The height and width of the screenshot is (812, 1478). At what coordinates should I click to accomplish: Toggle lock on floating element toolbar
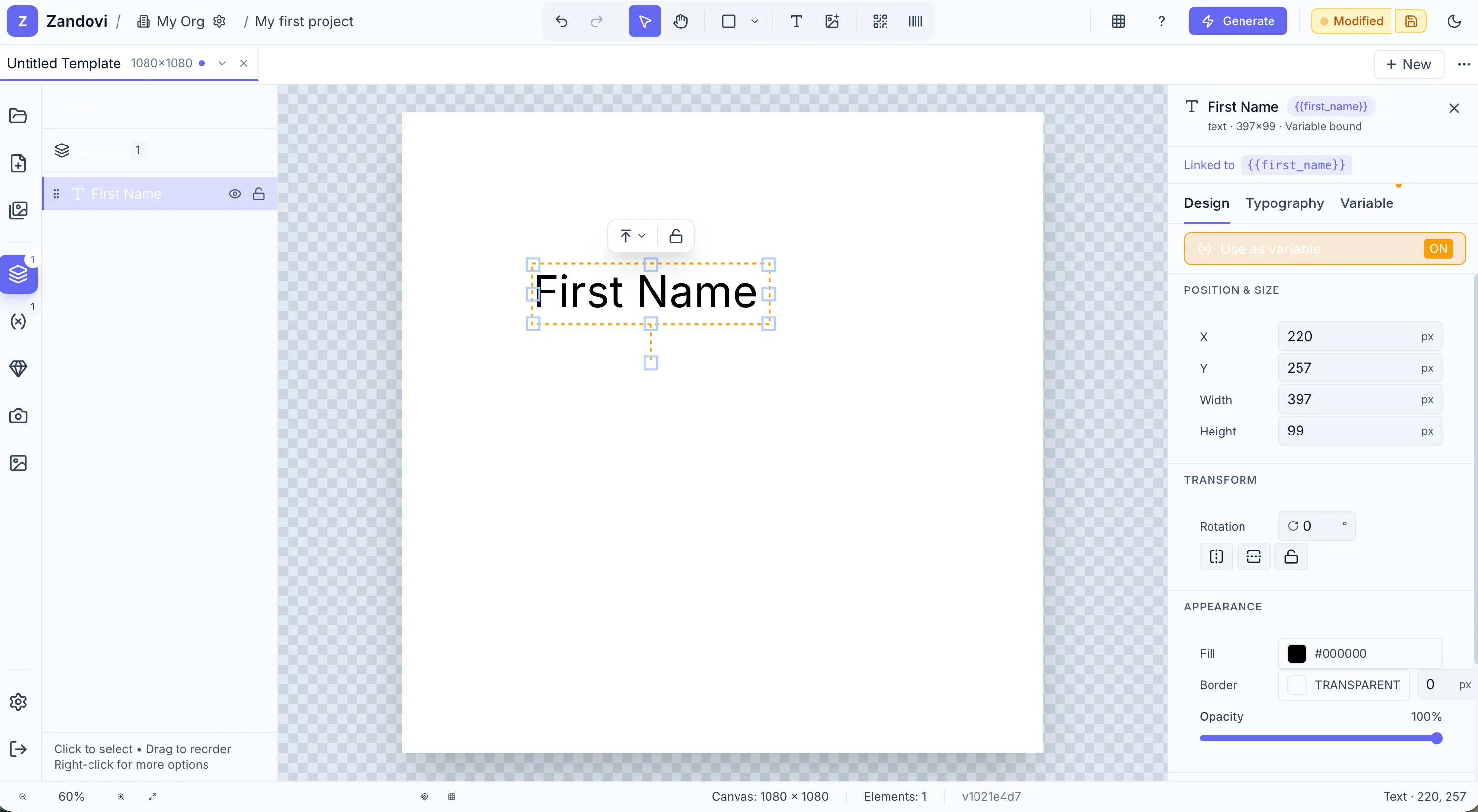(676, 236)
